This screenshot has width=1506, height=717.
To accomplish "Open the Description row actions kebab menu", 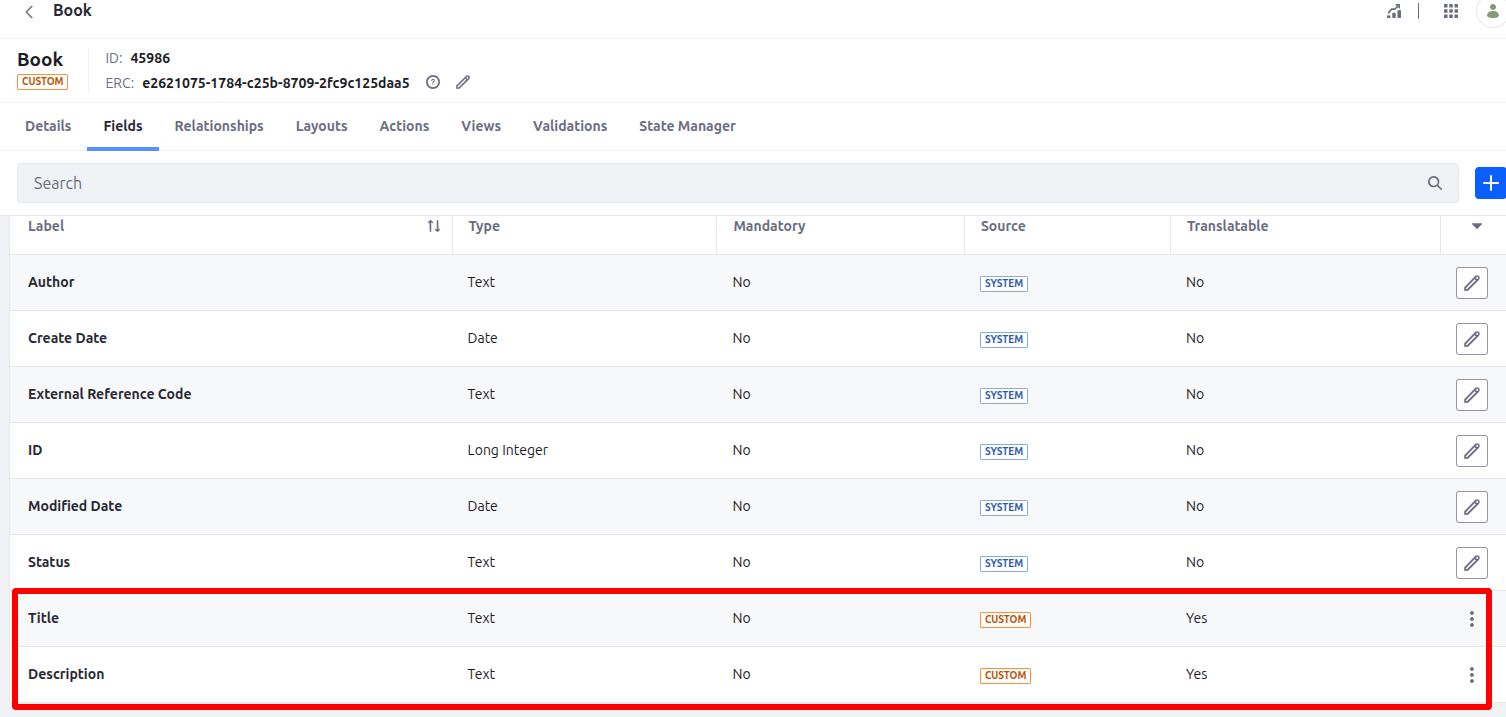I will tap(1471, 675).
